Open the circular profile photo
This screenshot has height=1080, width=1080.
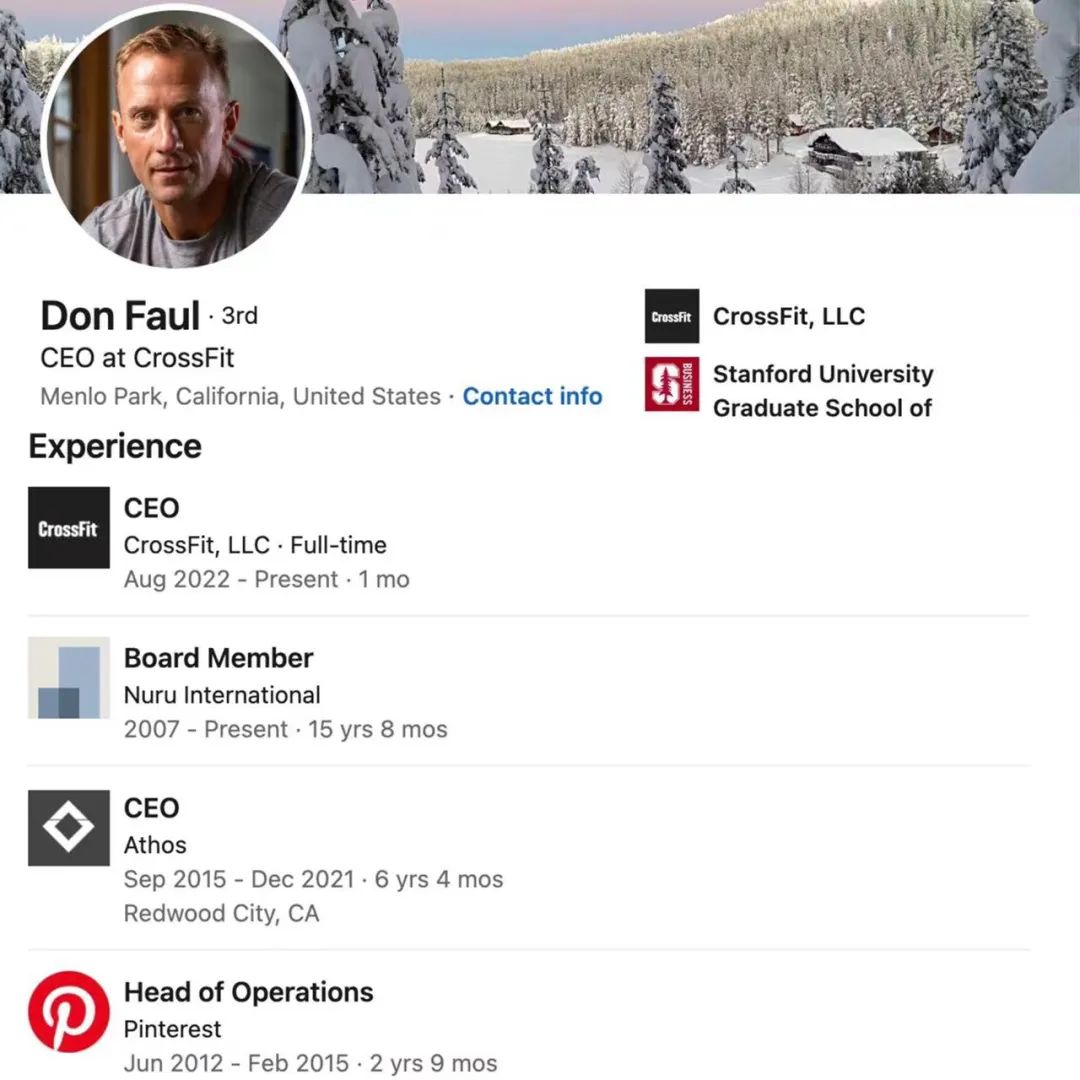pyautogui.click(x=176, y=138)
